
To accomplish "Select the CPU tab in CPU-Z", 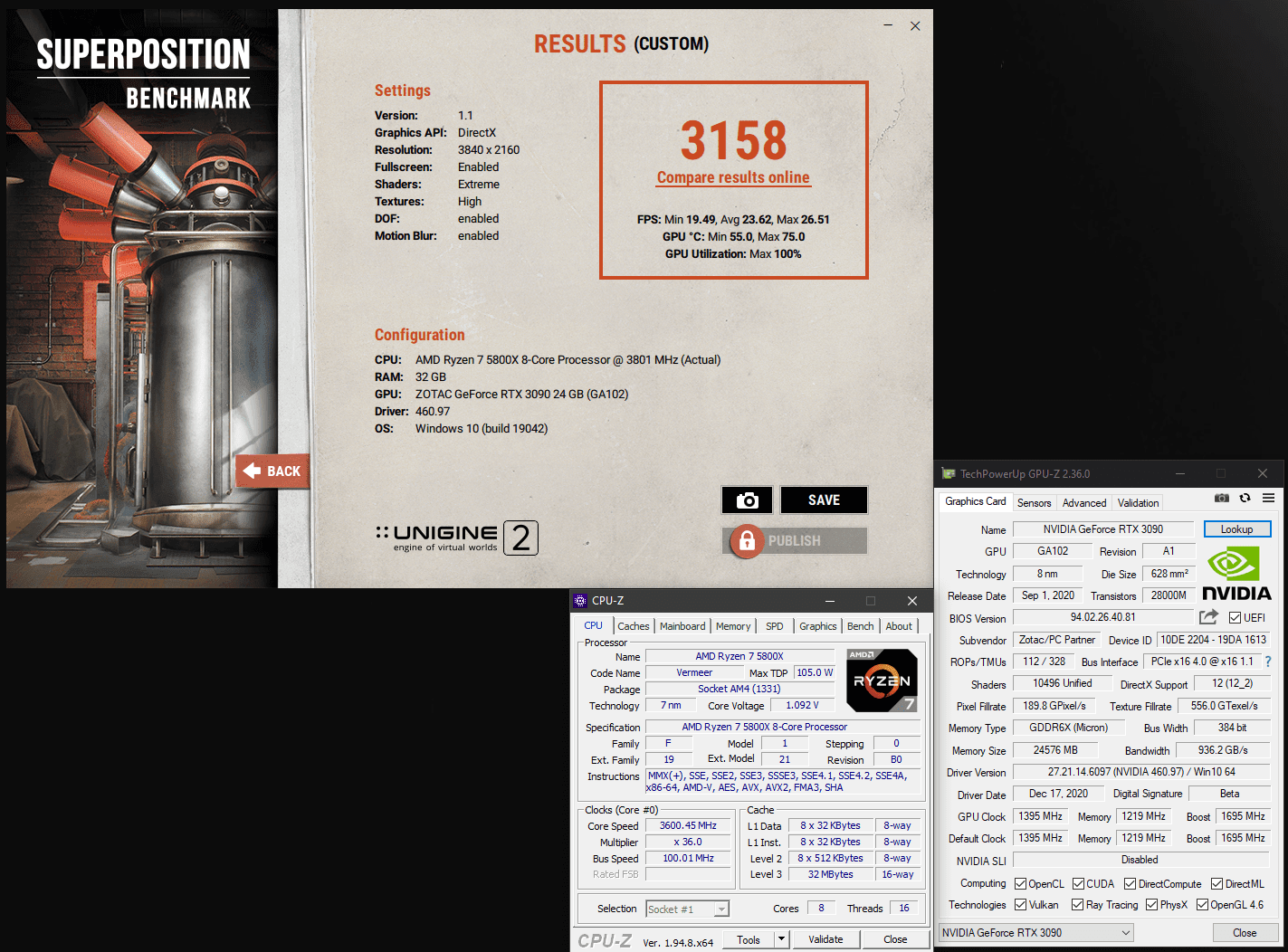I will 594,625.
